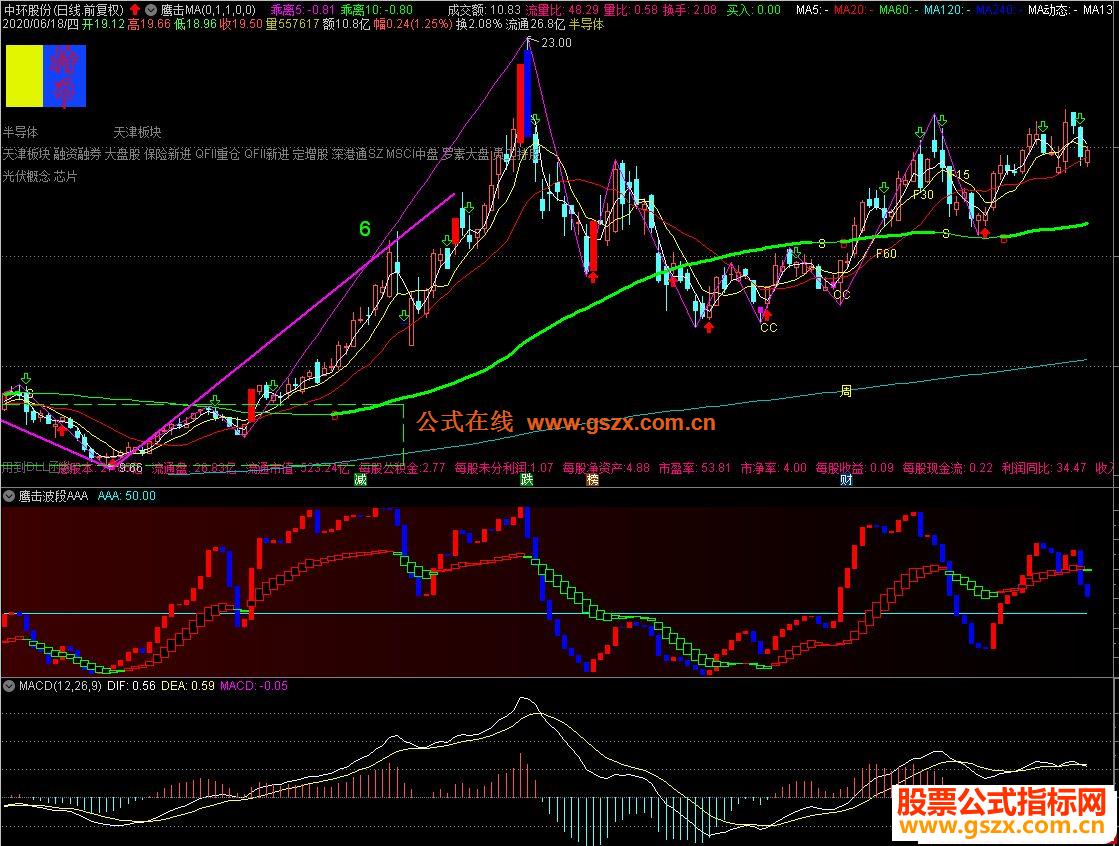Select the yellow color block
This screenshot has width=1119, height=846.
point(25,76)
